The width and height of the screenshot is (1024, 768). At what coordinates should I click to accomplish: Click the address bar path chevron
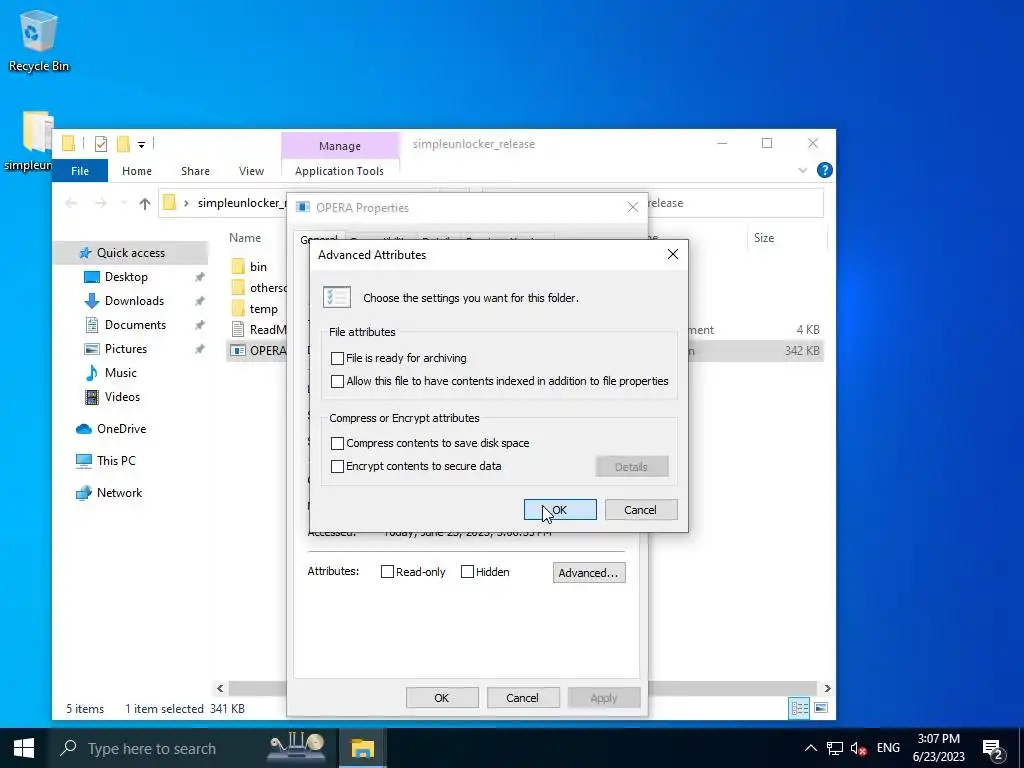pyautogui.click(x=186, y=203)
